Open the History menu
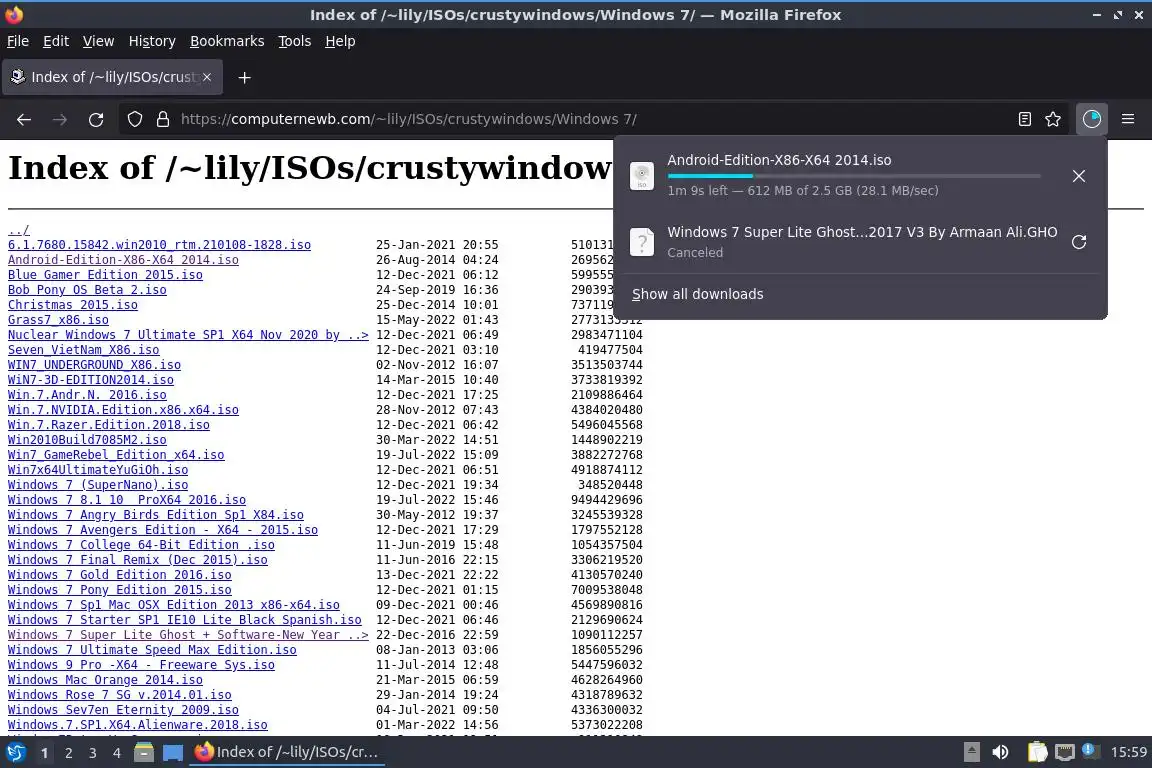 (x=152, y=41)
